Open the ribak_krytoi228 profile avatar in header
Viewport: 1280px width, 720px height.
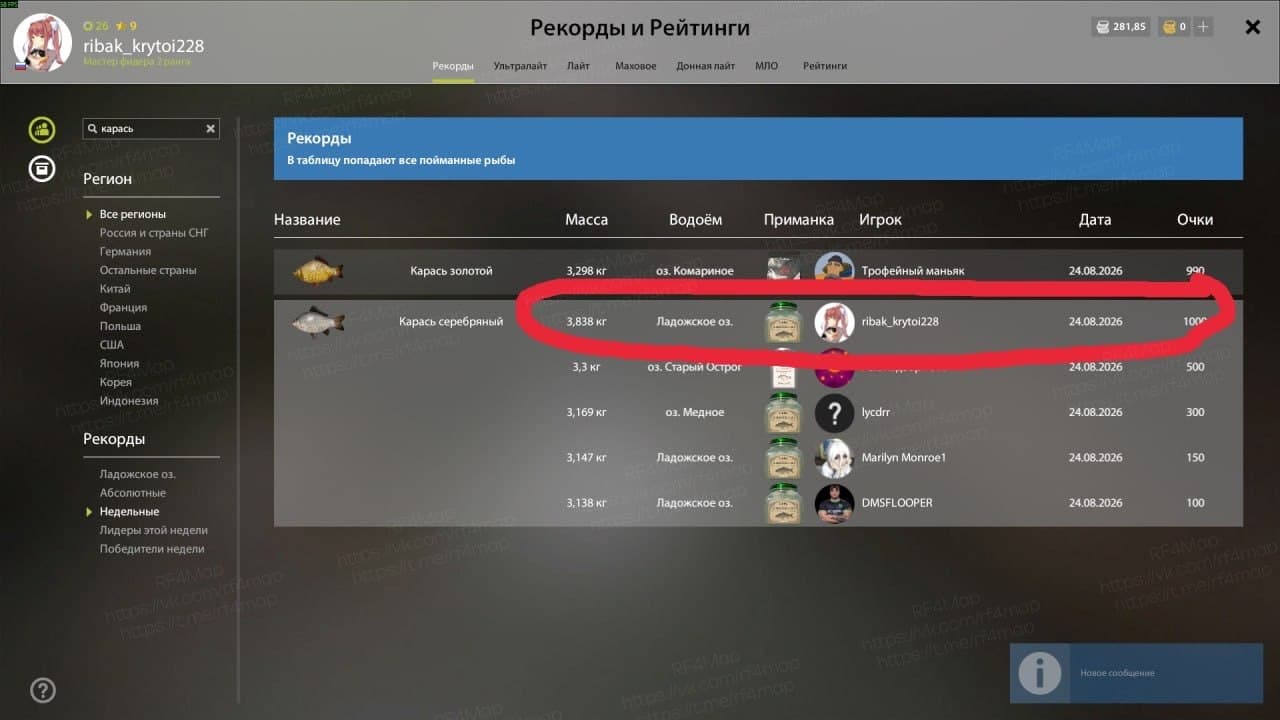(x=42, y=42)
